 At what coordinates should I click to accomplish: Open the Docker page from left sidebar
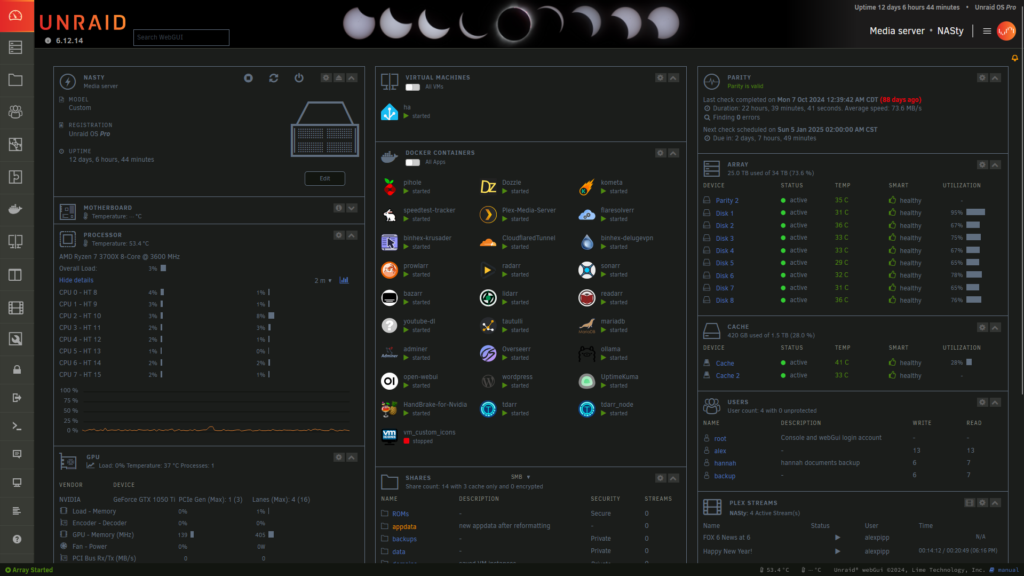point(16,209)
